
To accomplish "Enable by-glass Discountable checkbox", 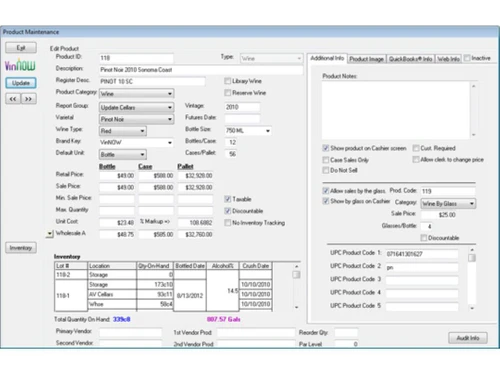I will coord(424,238).
